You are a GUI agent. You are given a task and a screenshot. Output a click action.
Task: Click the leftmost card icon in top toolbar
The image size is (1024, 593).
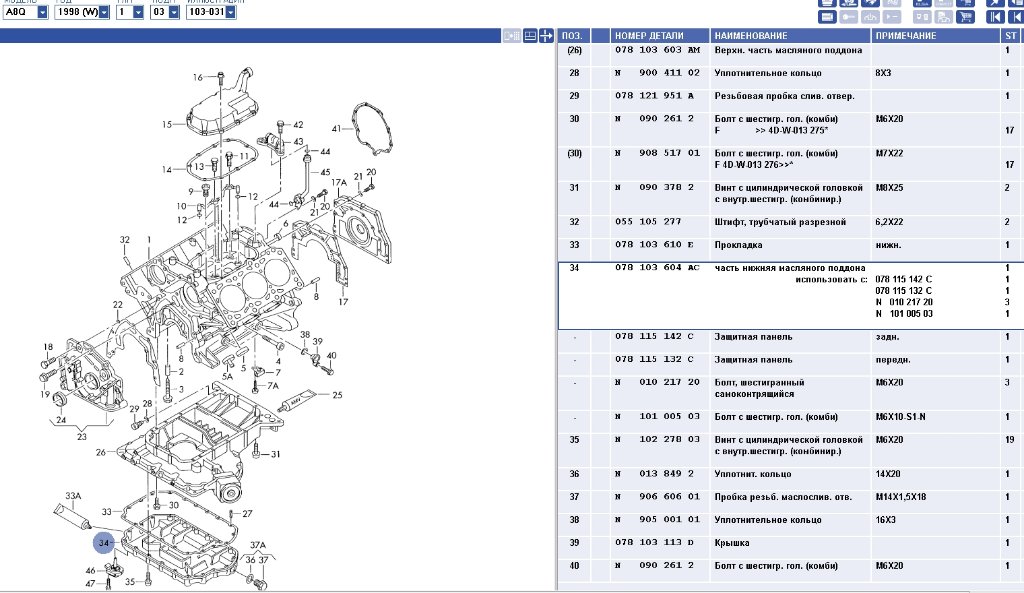[828, 17]
